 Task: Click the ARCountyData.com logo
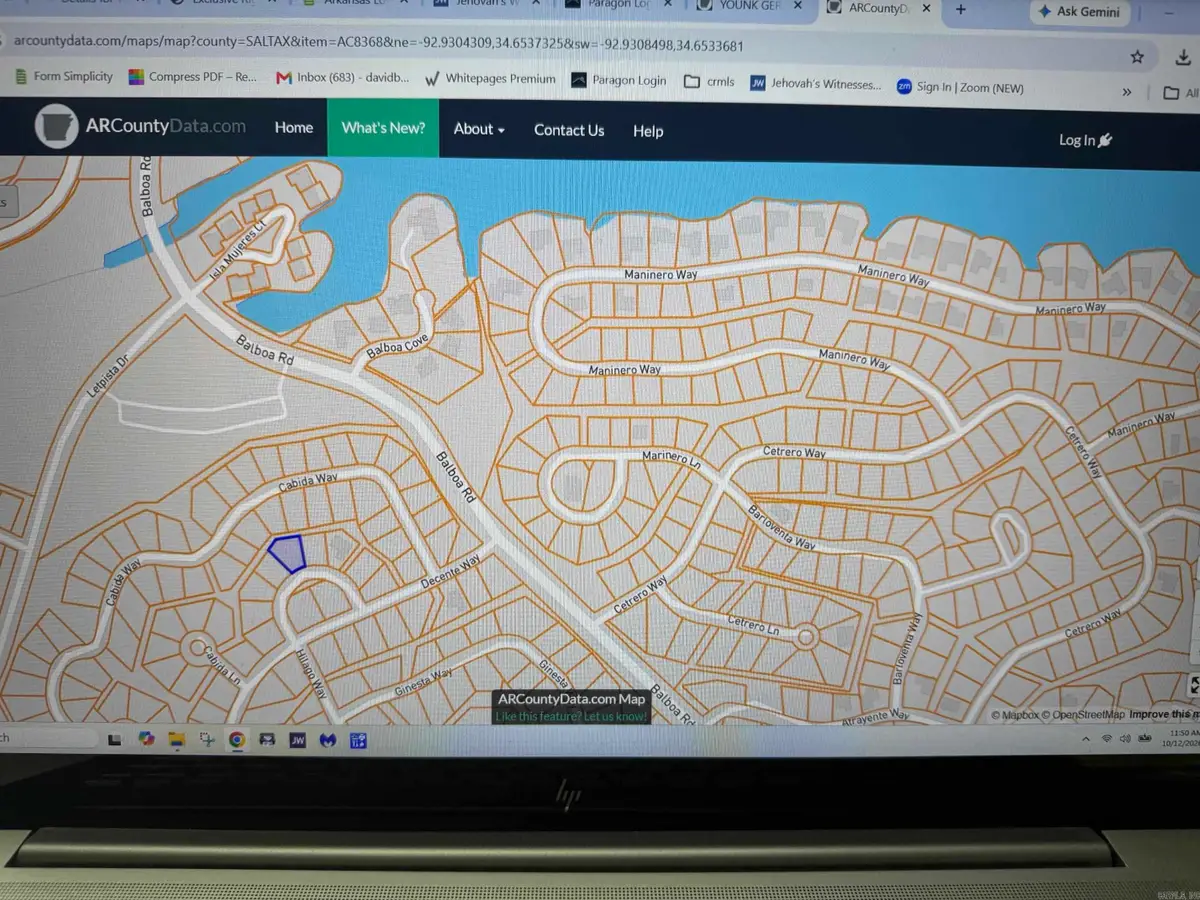[x=141, y=126]
